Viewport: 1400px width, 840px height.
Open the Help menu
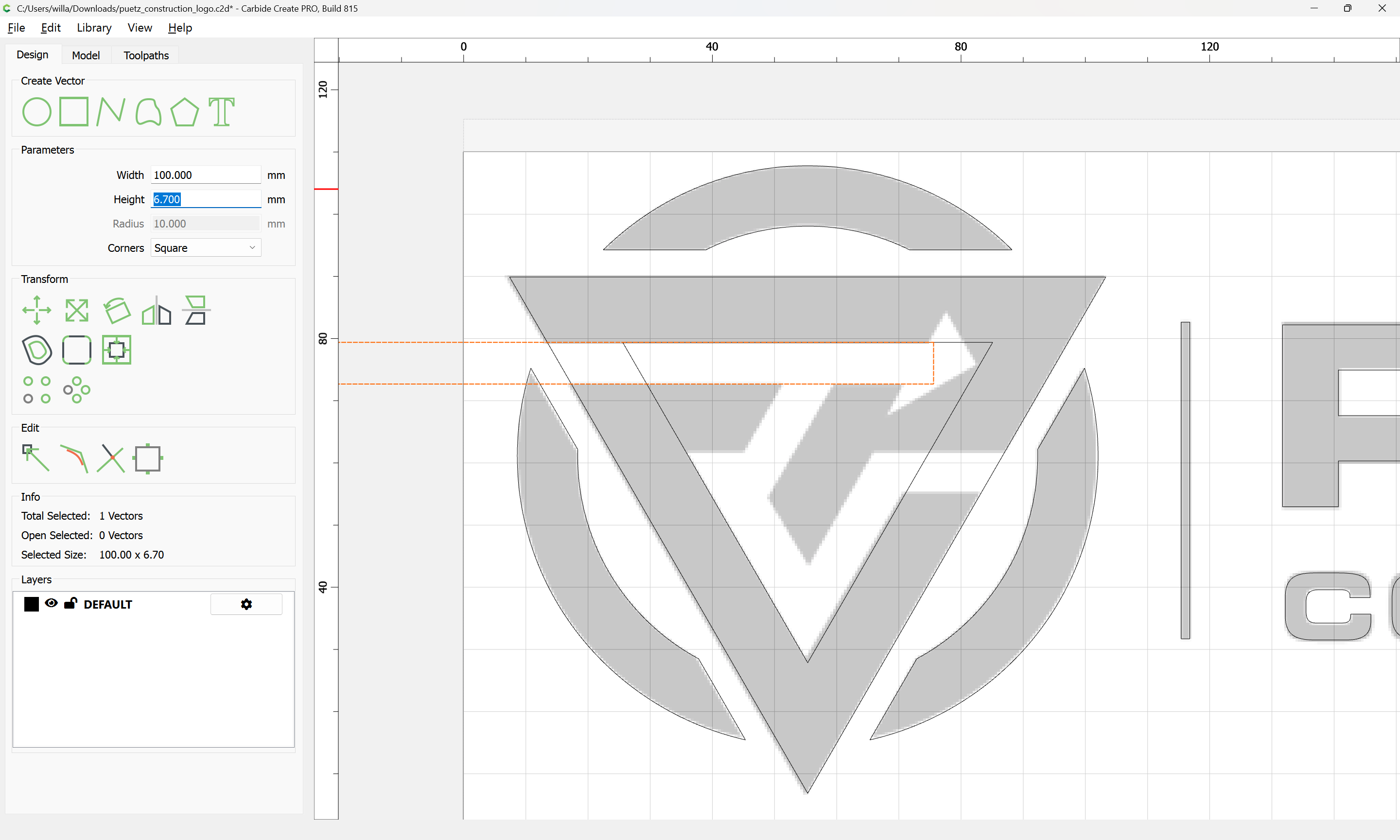180,28
